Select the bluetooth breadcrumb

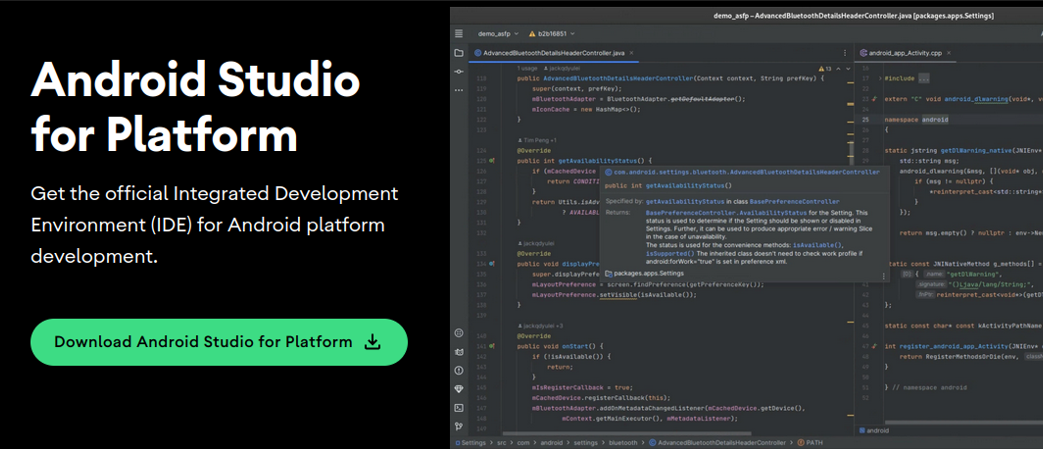[x=621, y=442]
